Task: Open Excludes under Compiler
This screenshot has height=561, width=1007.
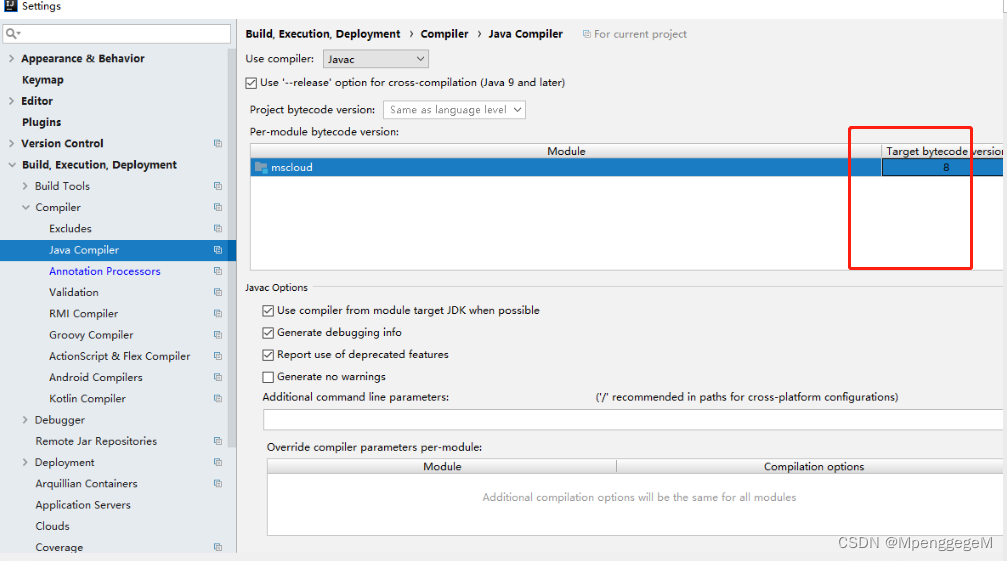Action: (70, 229)
